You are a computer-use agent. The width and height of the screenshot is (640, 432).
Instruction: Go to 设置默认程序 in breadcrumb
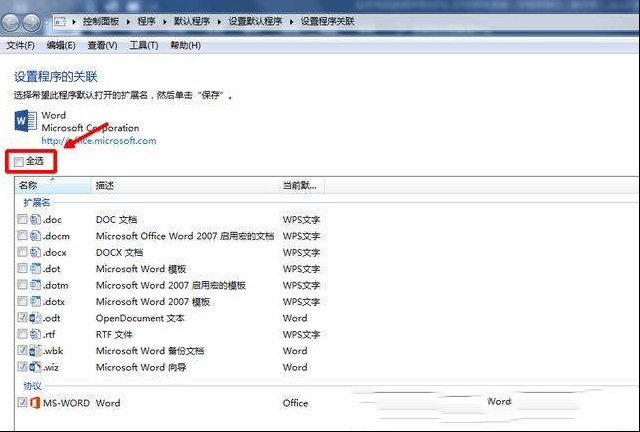255,22
